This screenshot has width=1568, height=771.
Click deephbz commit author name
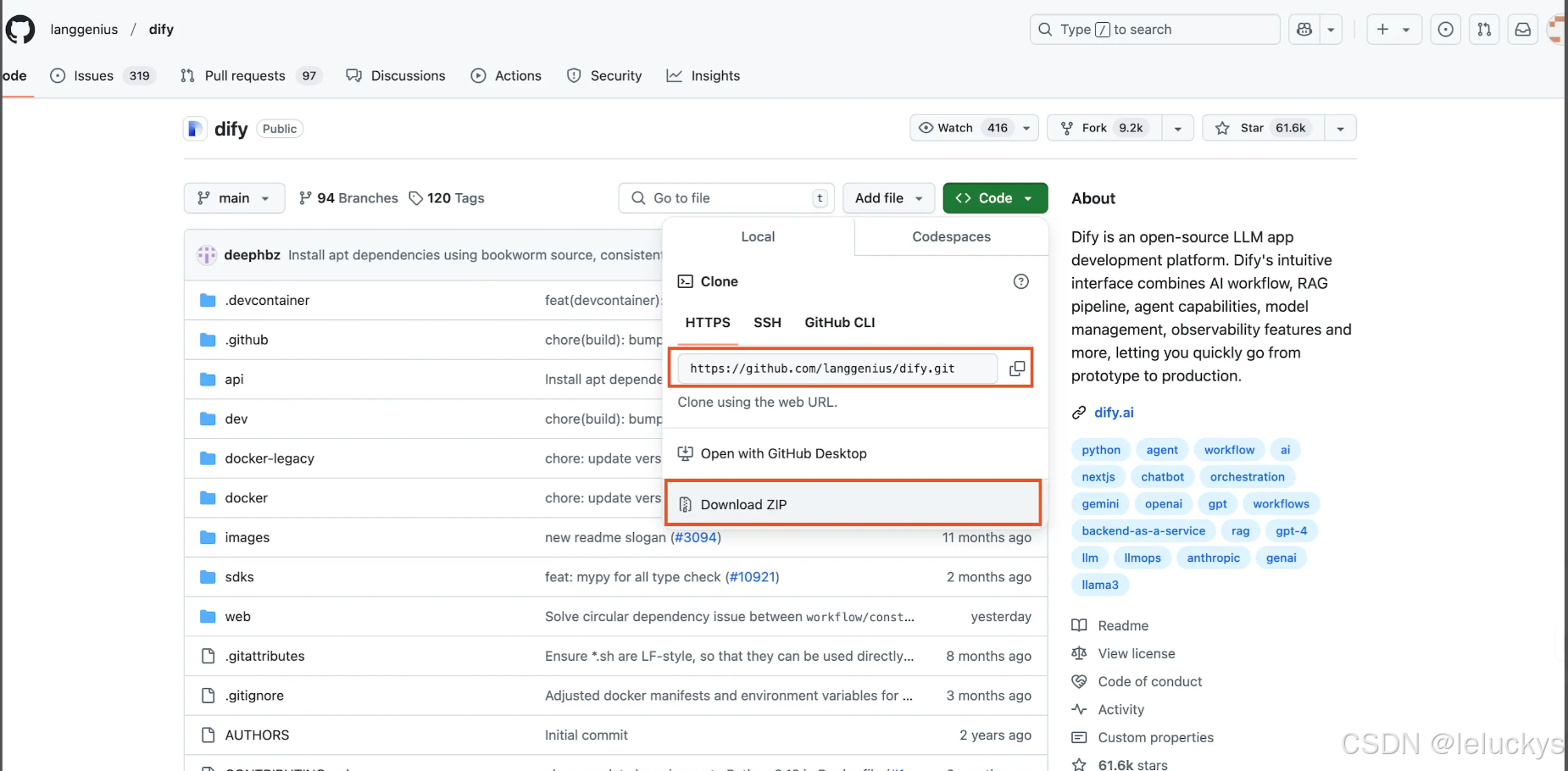(x=252, y=255)
